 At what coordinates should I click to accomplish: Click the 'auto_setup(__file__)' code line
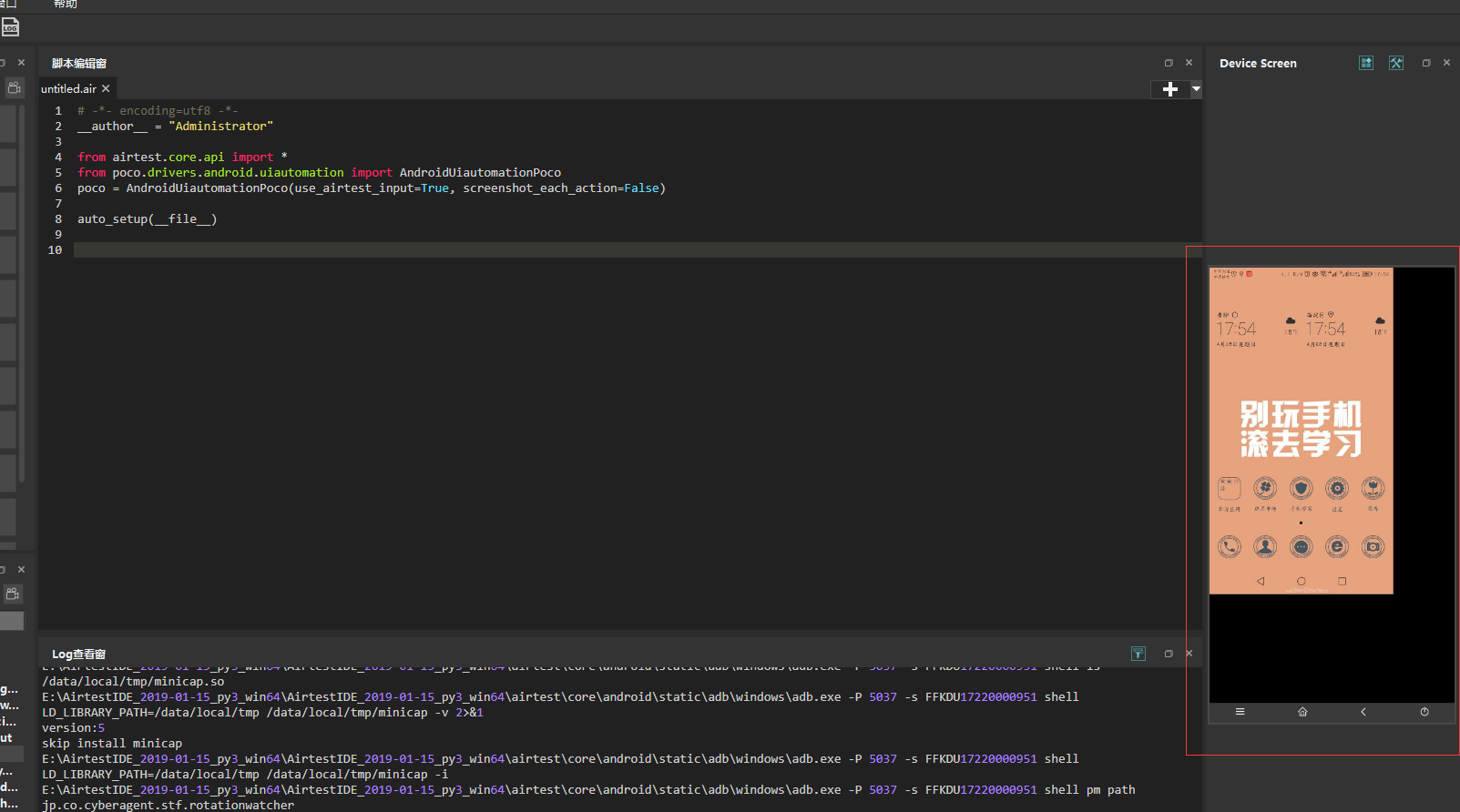(147, 219)
